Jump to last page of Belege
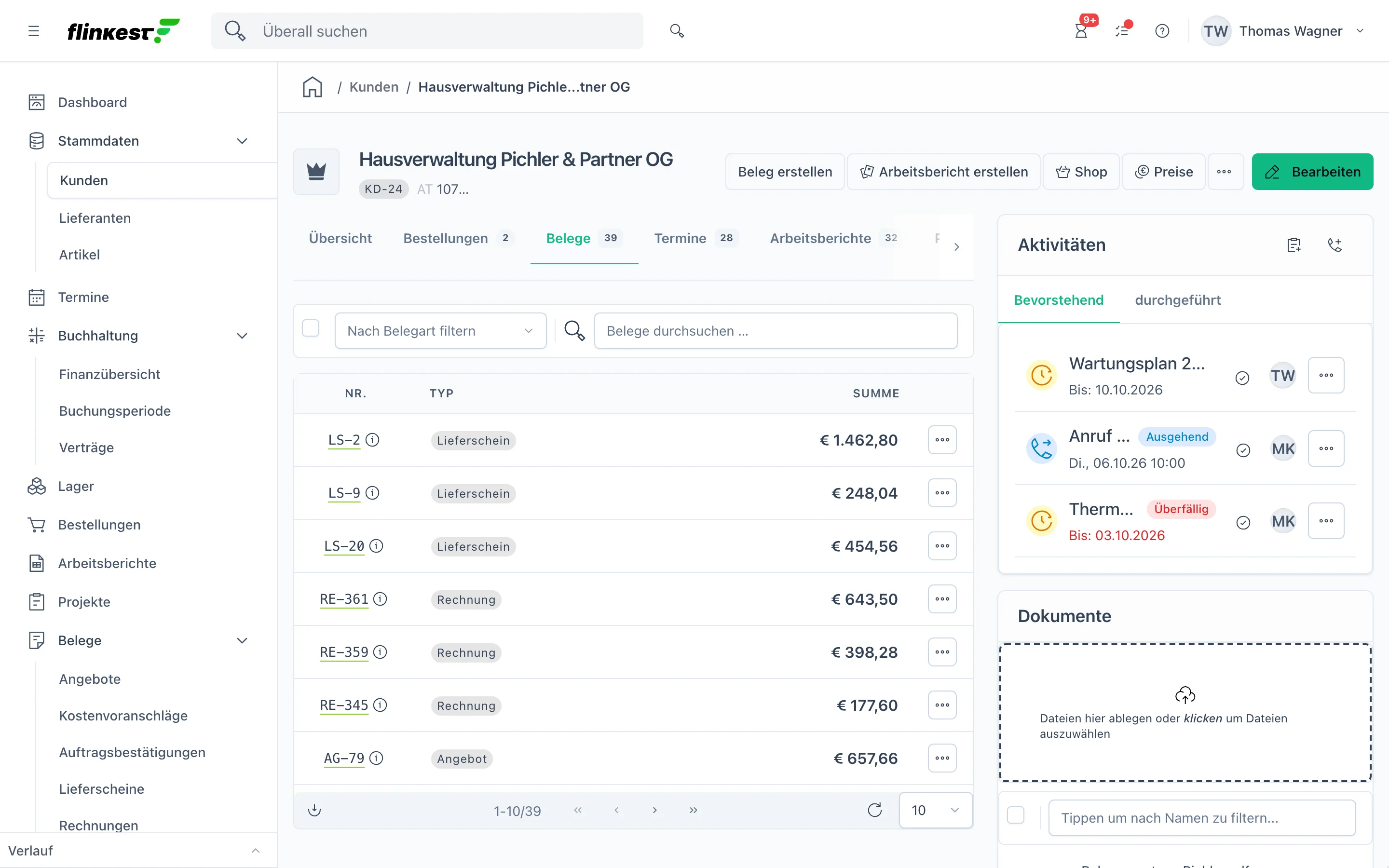The image size is (1389, 868). tap(694, 810)
